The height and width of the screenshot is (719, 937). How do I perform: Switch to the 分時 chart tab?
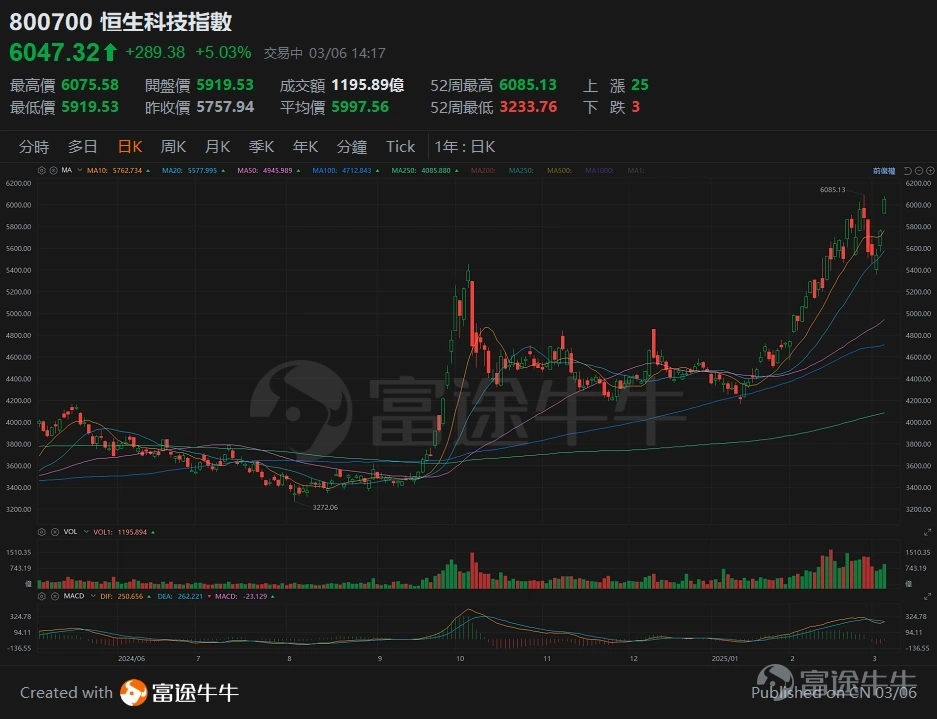pyautogui.click(x=34, y=146)
